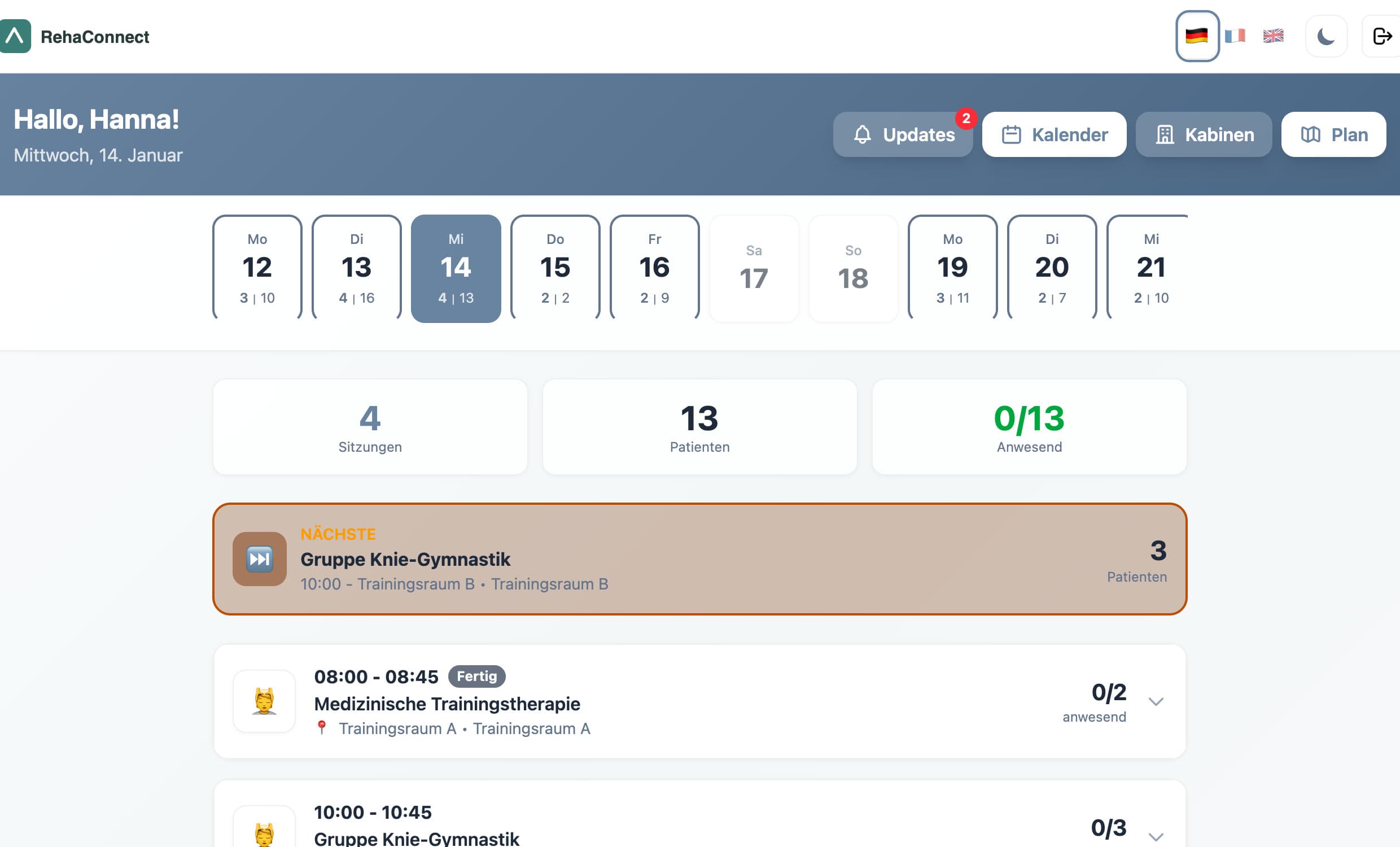The width and height of the screenshot is (1400, 847).
Task: Click the next-session fast-forward icon
Action: click(260, 559)
